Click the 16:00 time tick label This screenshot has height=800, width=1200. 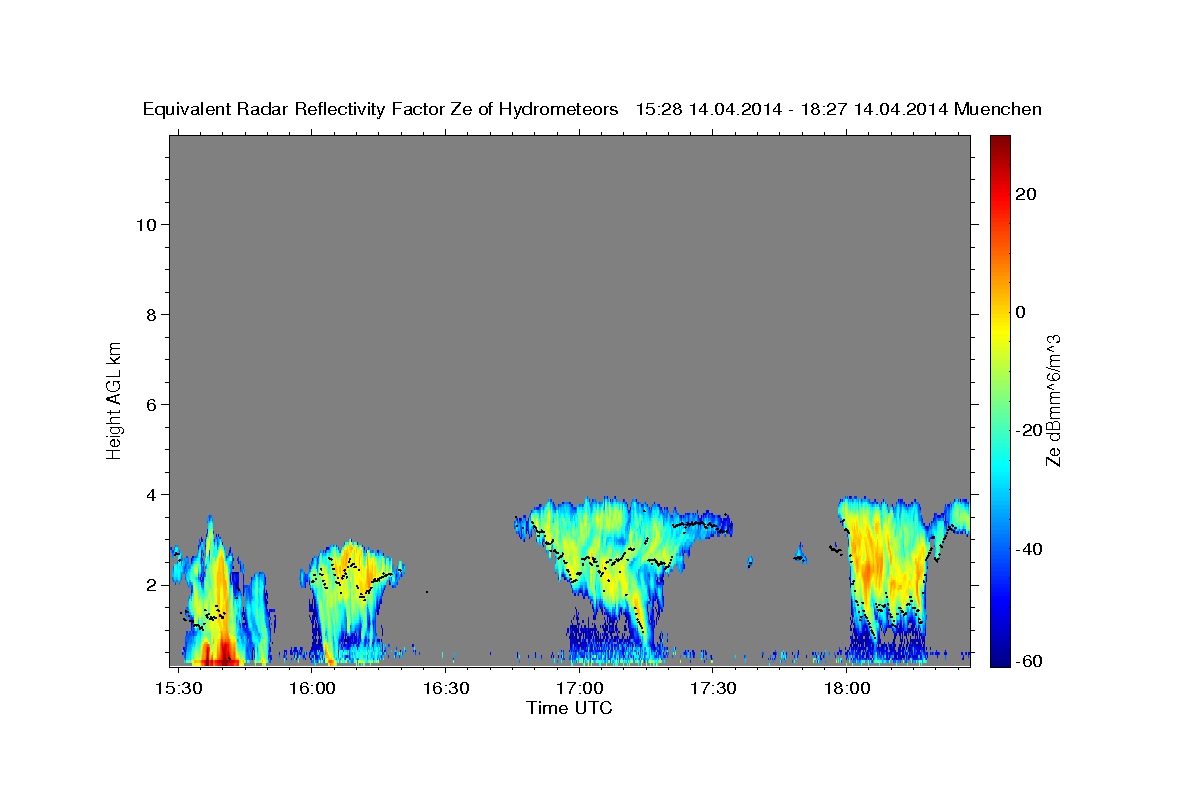pyautogui.click(x=312, y=688)
